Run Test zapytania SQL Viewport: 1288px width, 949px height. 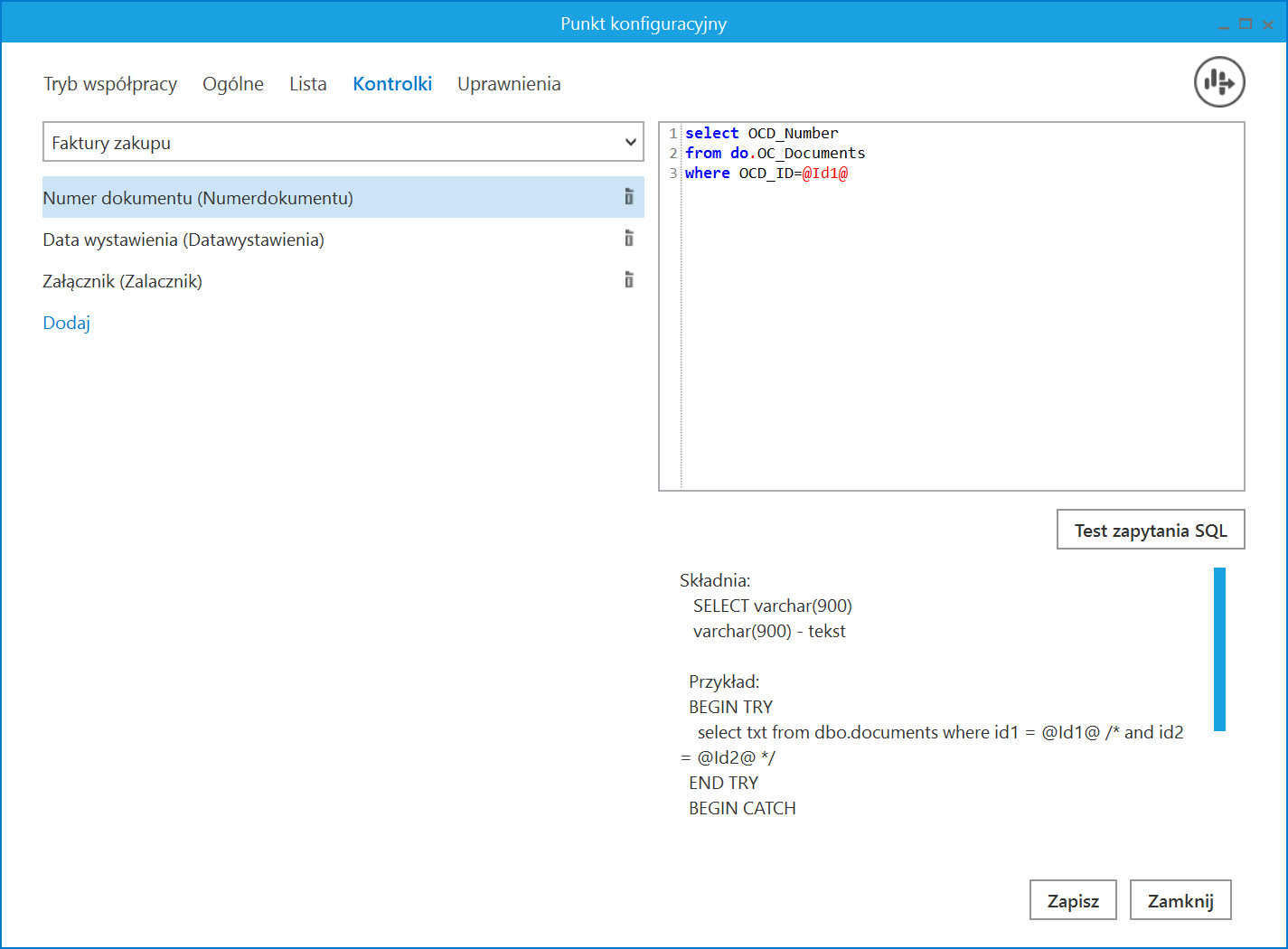tap(1150, 531)
